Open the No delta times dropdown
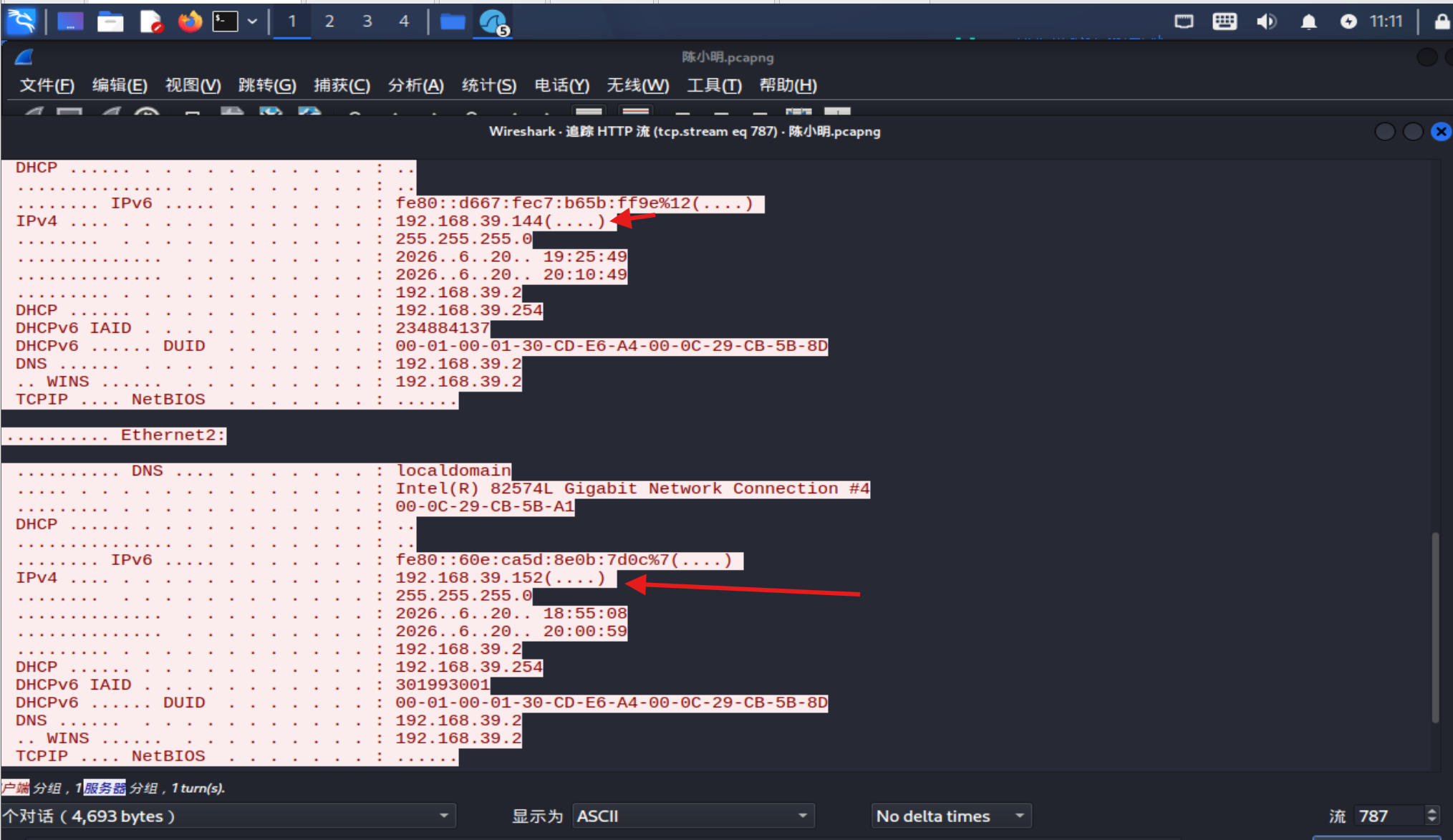The image size is (1453, 840). (951, 816)
